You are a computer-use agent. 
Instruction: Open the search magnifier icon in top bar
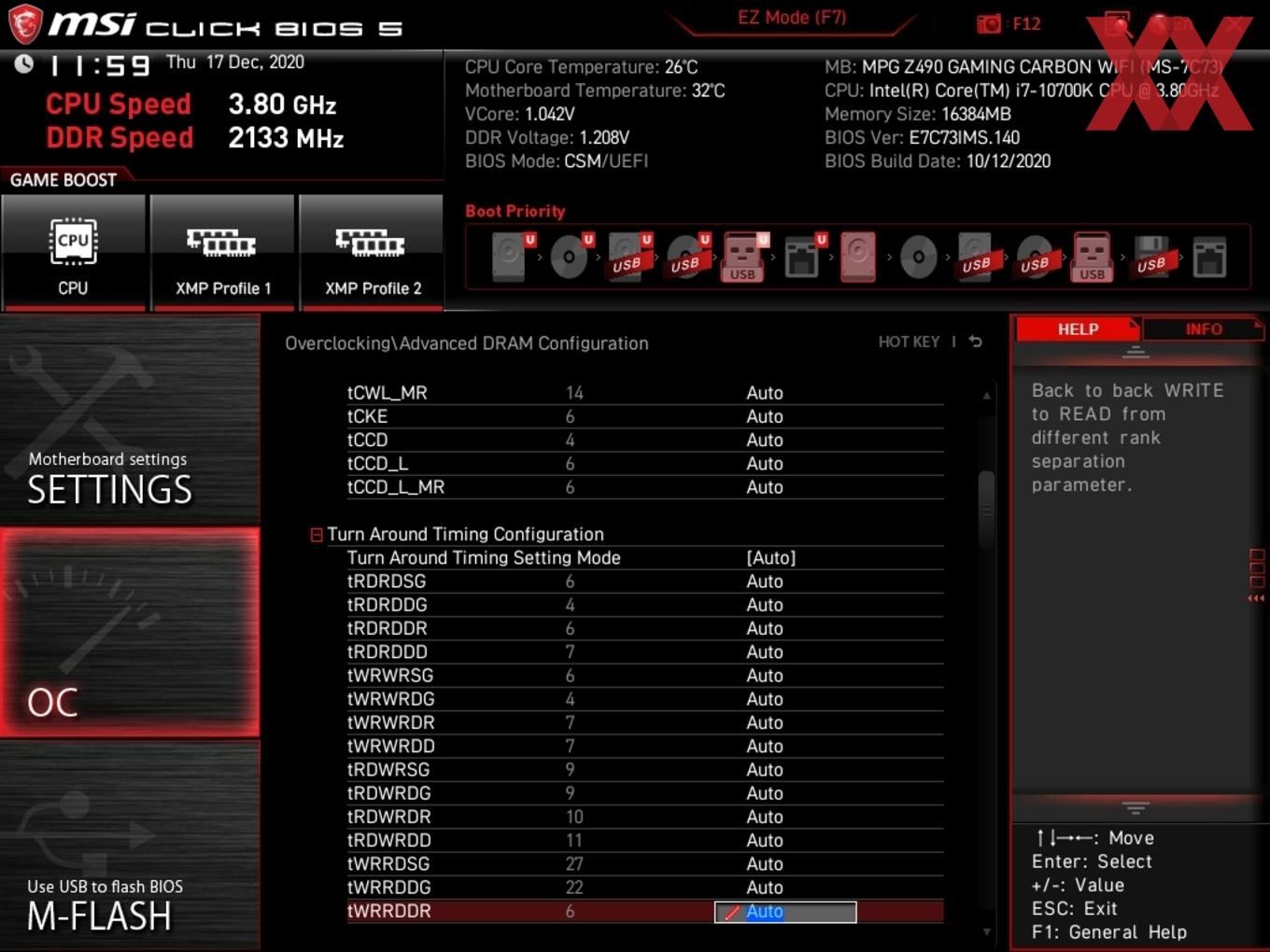(1117, 23)
